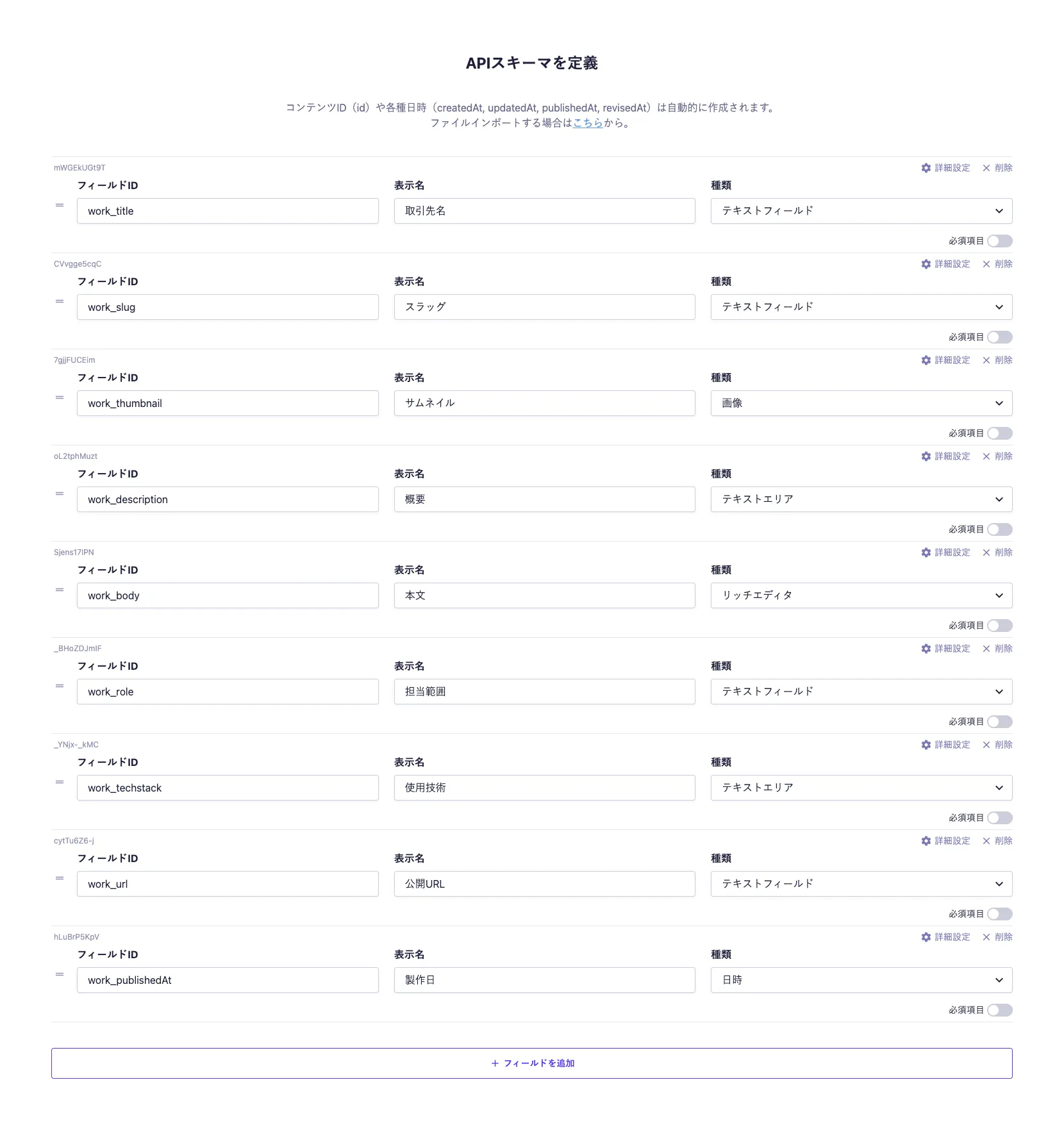Click the display name input containing 担当範囲
1064x1130 pixels.
click(x=544, y=692)
